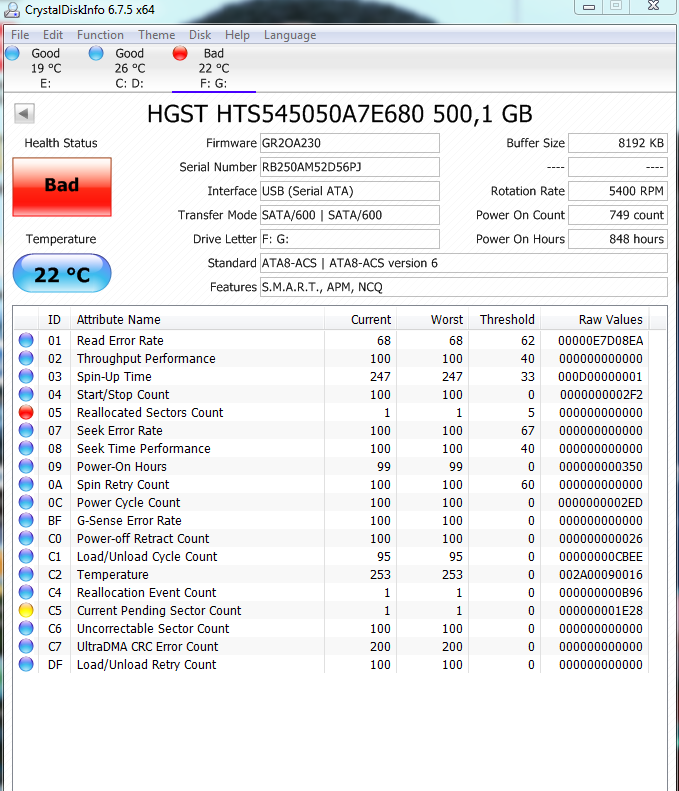Open the Function menu
The width and height of the screenshot is (679, 791).
(100, 35)
